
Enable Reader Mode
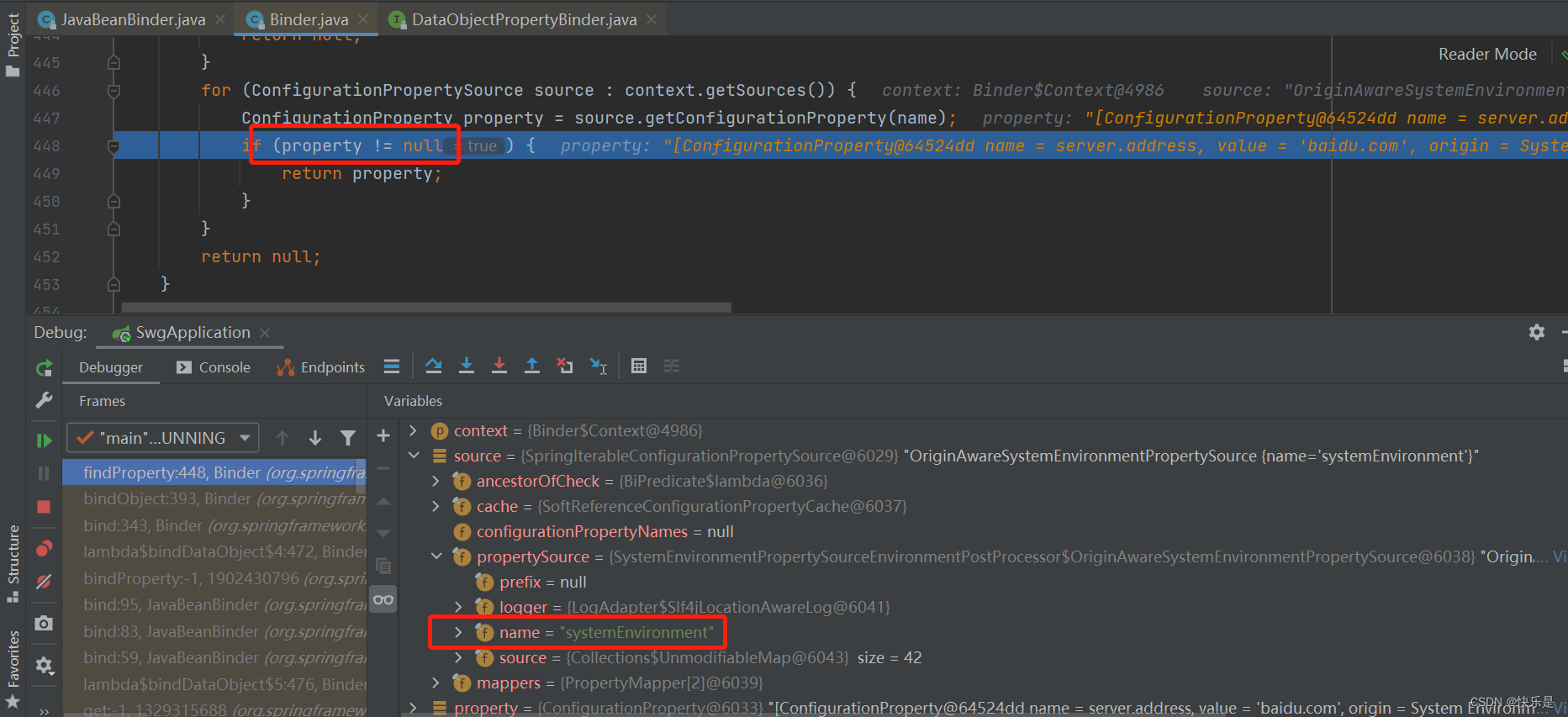point(1487,55)
